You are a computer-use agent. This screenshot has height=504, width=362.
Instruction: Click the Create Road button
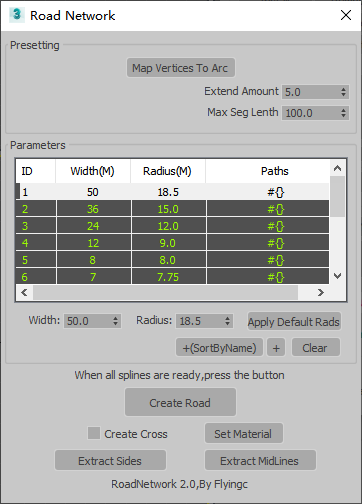tap(180, 402)
